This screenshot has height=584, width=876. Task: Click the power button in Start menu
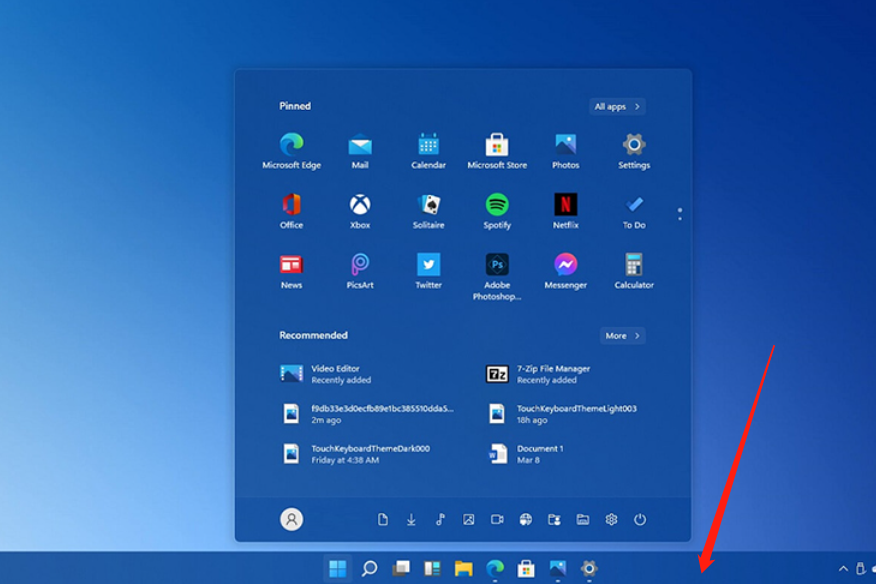640,520
